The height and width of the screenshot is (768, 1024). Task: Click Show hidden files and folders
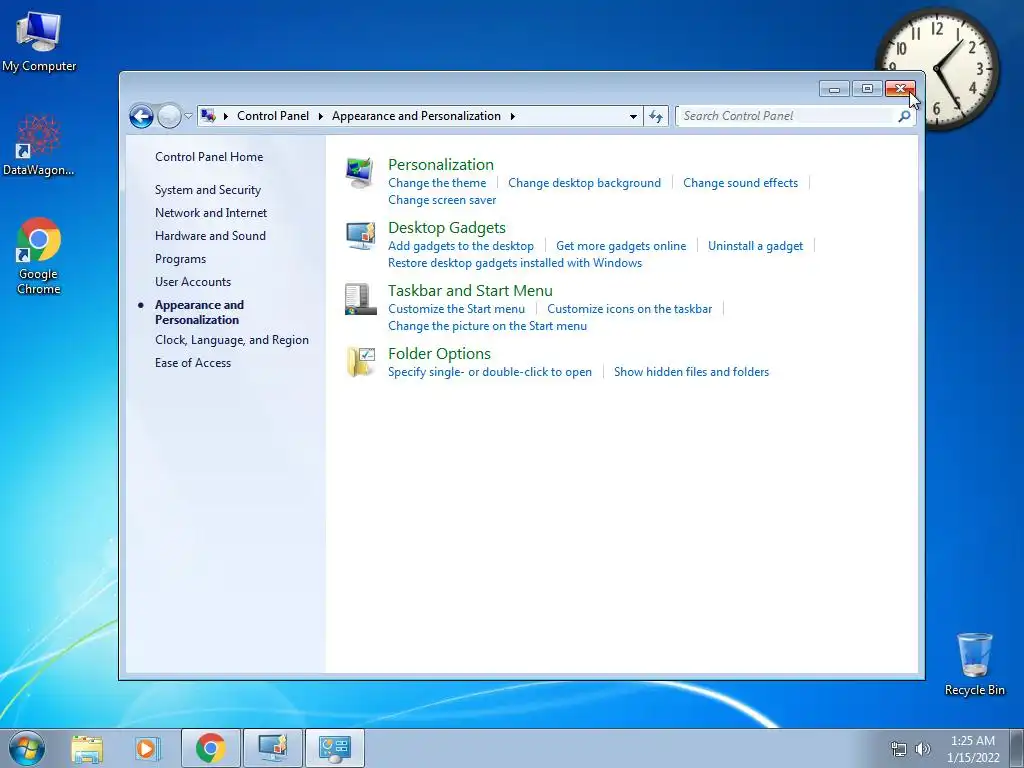692,372
